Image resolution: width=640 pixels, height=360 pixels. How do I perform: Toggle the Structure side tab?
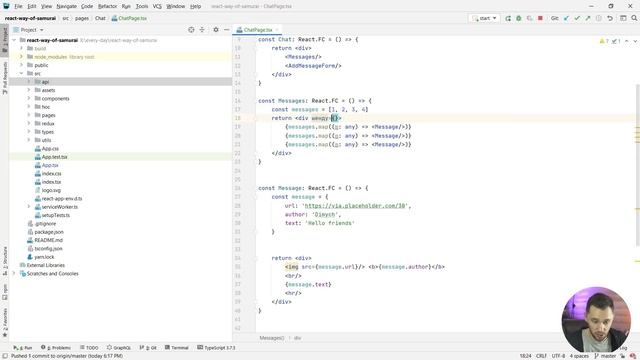(x=4, y=260)
